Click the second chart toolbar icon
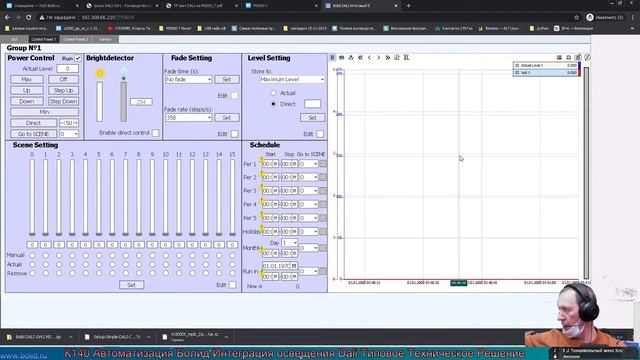Viewport: 640px width, 360px height. tap(342, 58)
